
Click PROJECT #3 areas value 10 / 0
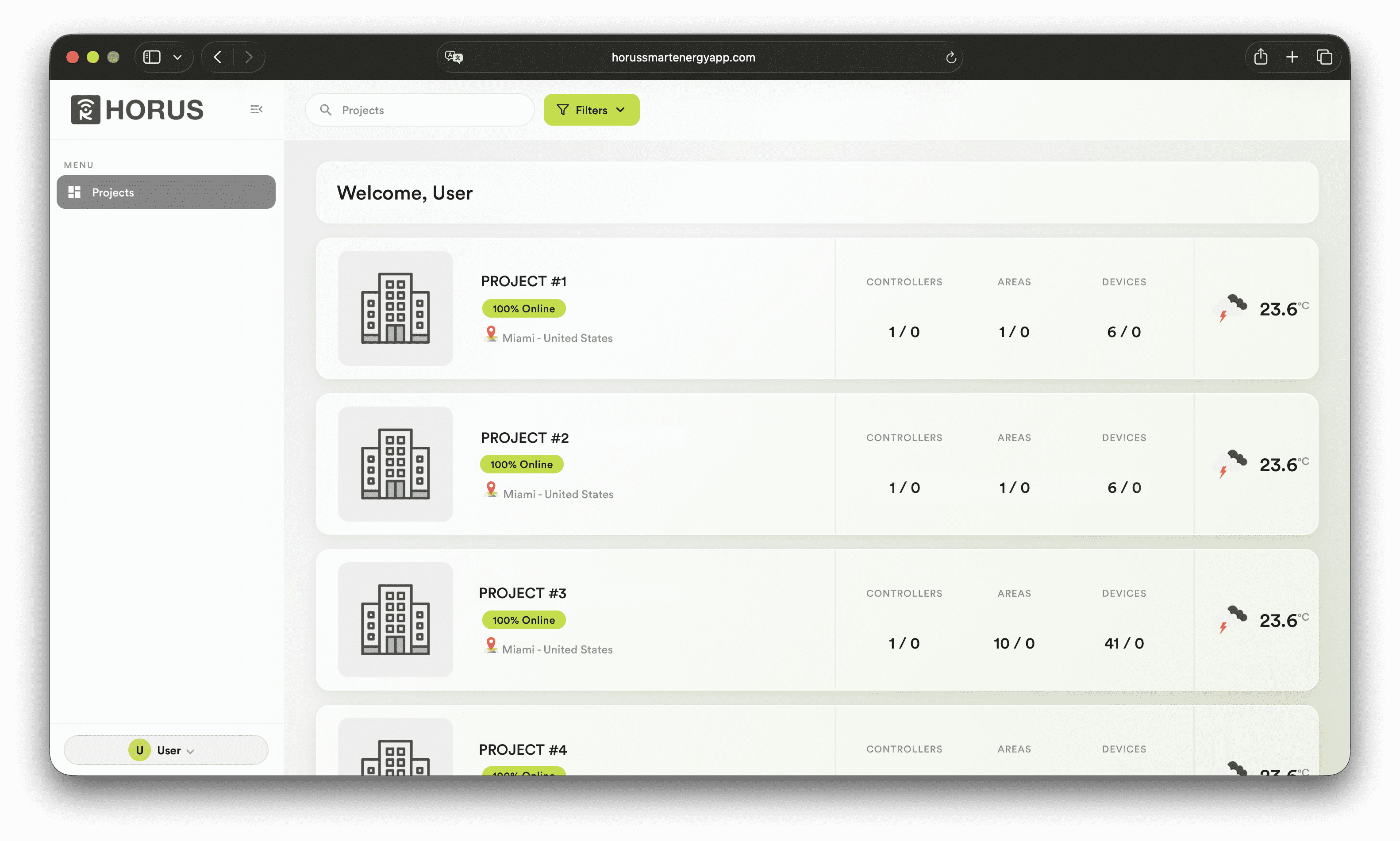(1014, 643)
